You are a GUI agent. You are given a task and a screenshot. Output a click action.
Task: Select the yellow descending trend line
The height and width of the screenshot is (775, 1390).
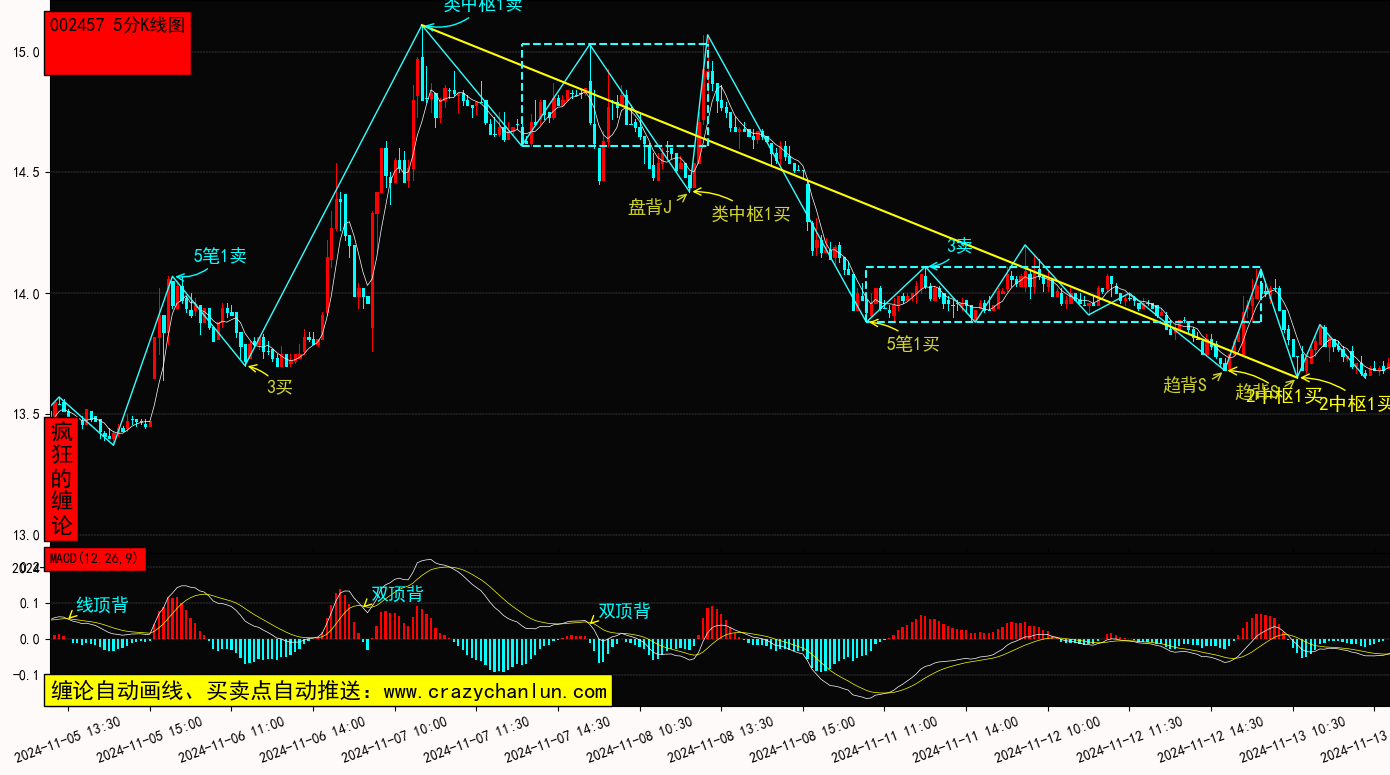(x=860, y=202)
